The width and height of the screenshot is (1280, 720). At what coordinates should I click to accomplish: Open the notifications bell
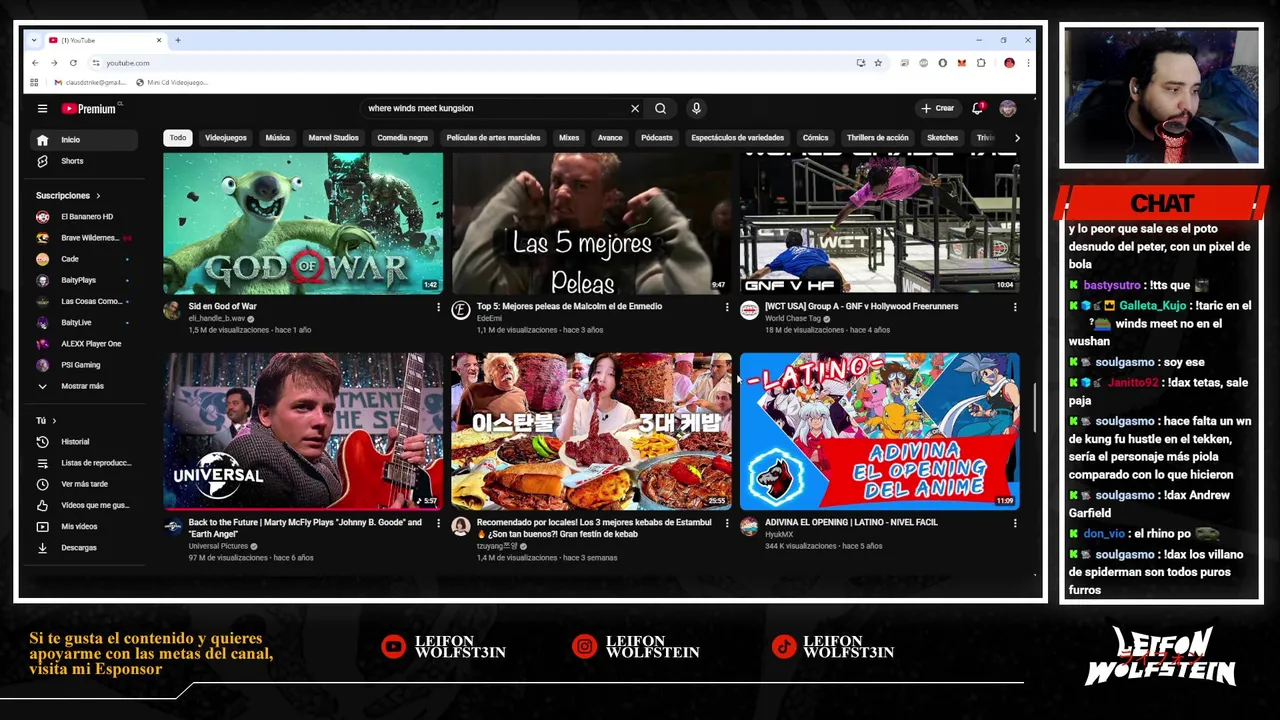pyautogui.click(x=977, y=108)
